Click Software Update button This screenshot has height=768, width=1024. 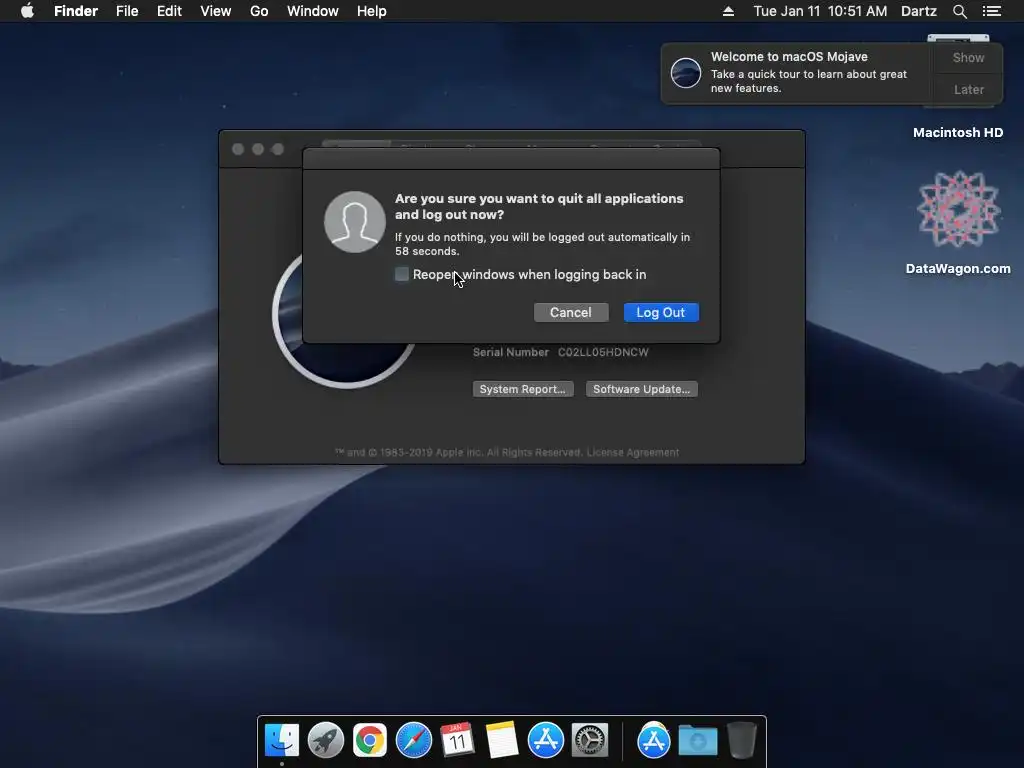tap(641, 389)
